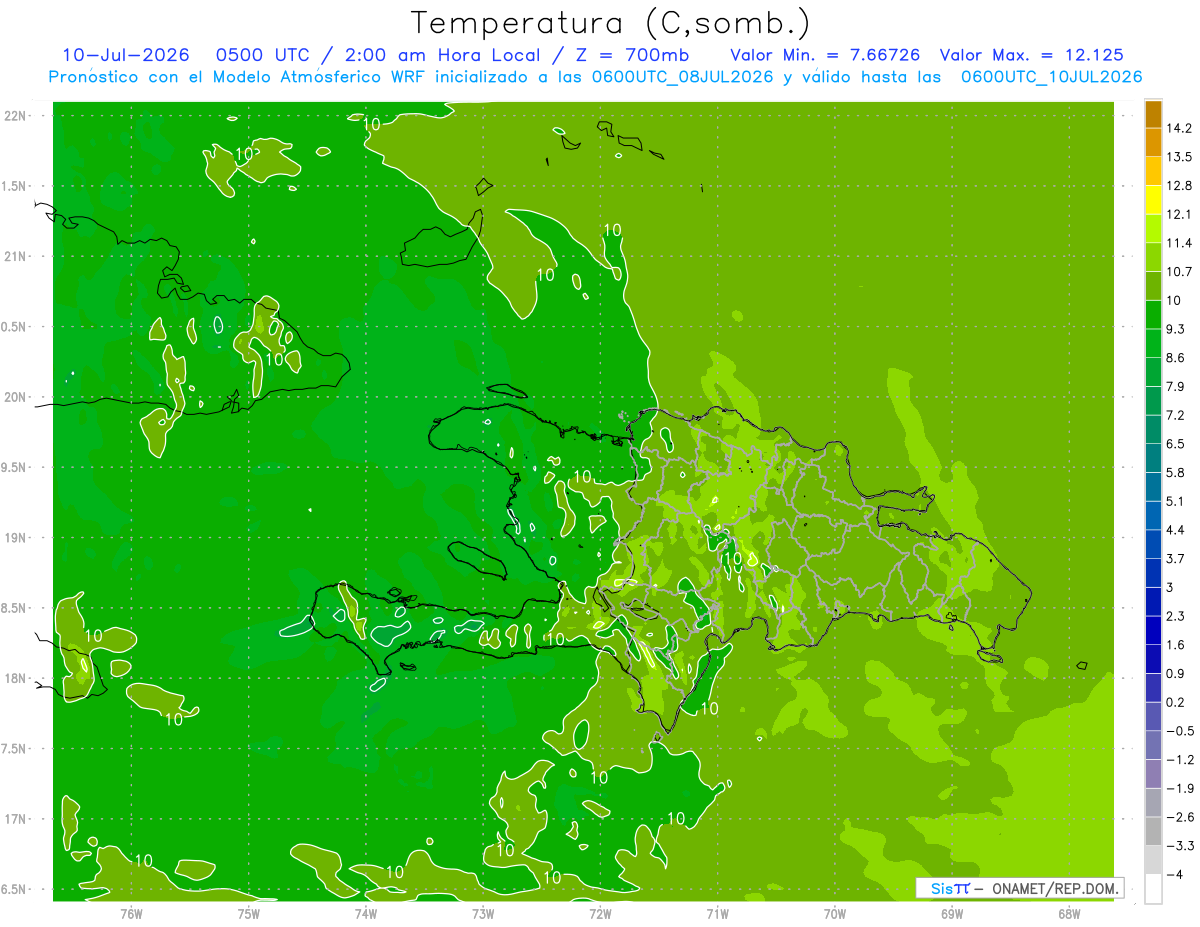The image size is (1200, 927).
Task: Click the white colorbar segment below -4
Action: point(1153,889)
